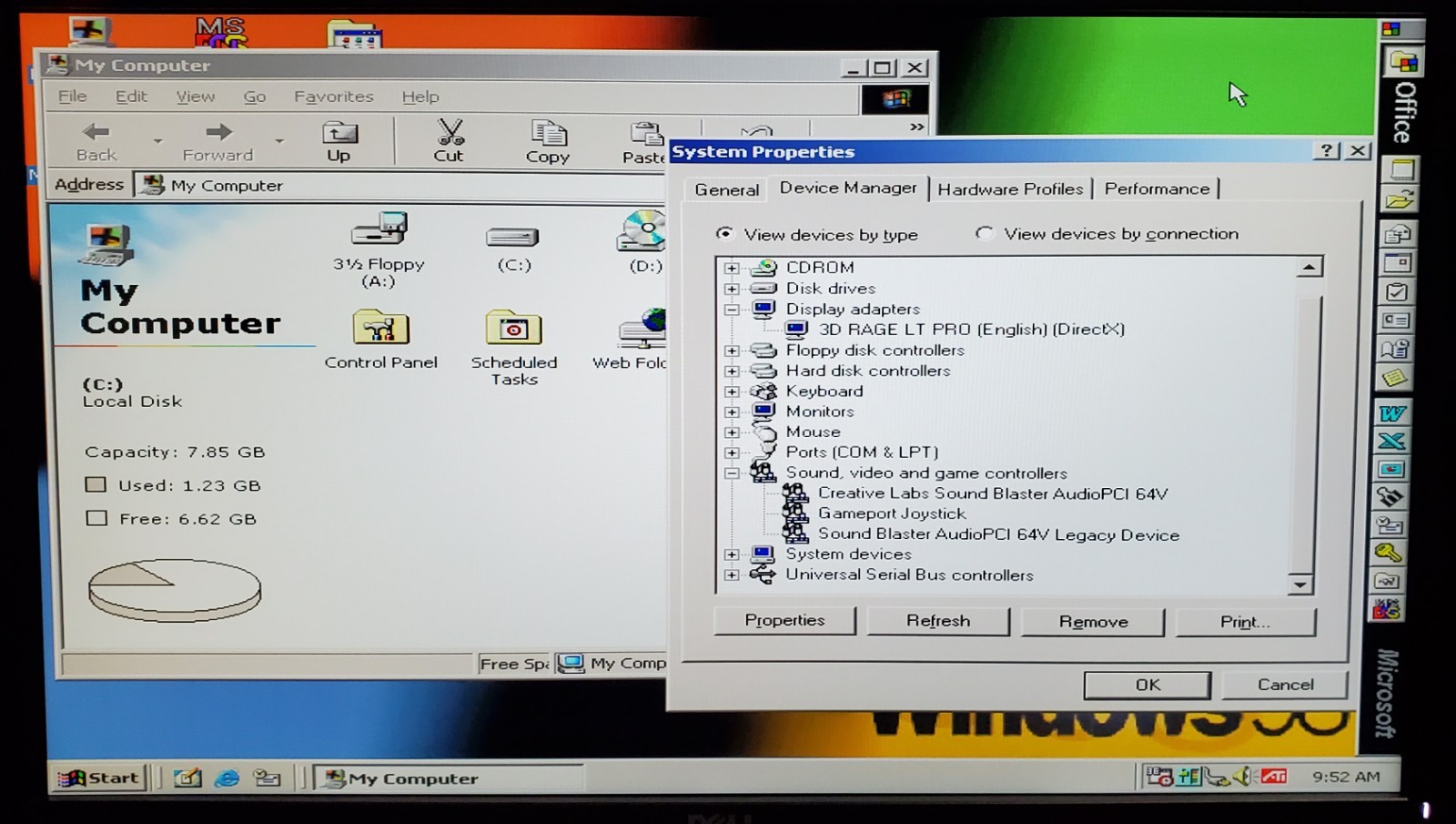Launch Internet Explorer from Quick Launch
The height and width of the screenshot is (824, 1456).
click(226, 778)
